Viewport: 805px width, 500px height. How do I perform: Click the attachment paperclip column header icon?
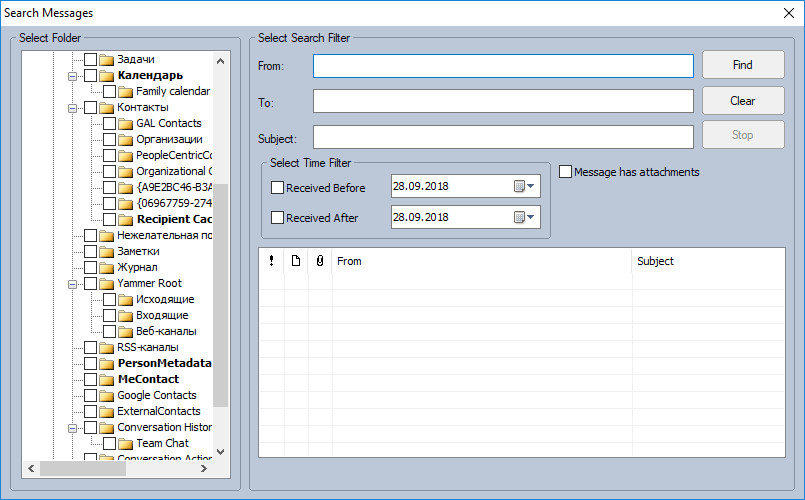320,261
